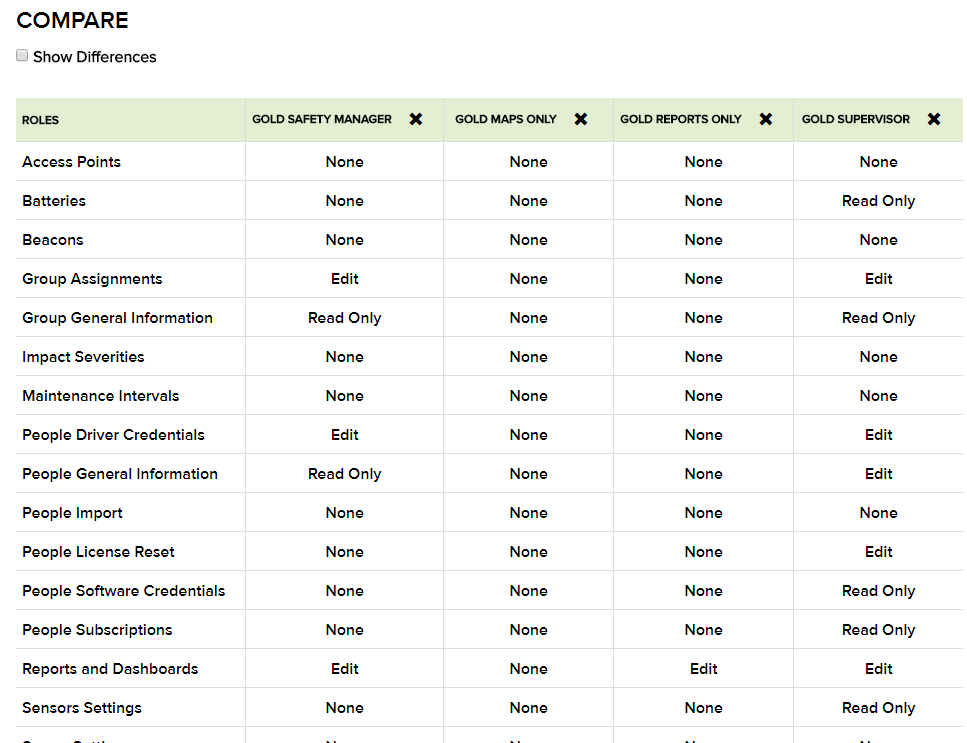Remove Gold Maps Only column via X icon
The height and width of the screenshot is (743, 967).
pos(580,119)
